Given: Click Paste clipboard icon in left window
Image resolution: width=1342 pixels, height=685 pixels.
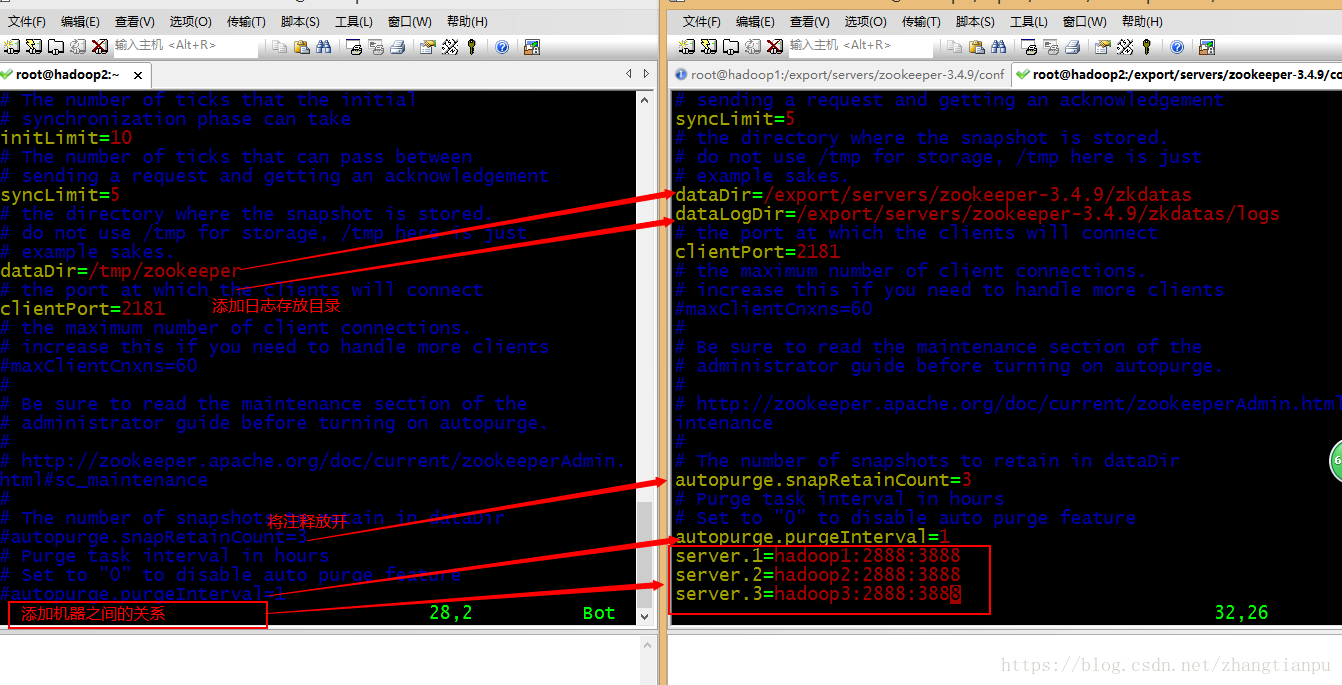Looking at the screenshot, I should [301, 46].
